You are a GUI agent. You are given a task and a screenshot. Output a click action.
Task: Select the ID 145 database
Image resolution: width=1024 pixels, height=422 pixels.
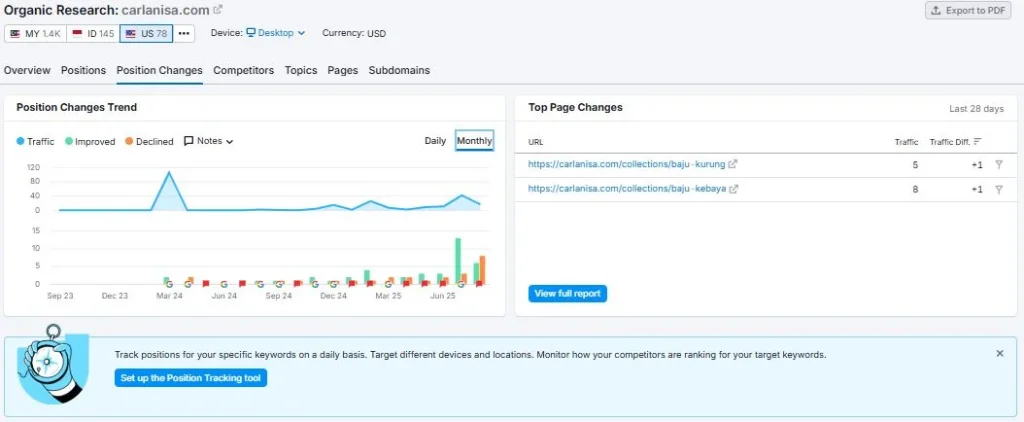[93, 33]
